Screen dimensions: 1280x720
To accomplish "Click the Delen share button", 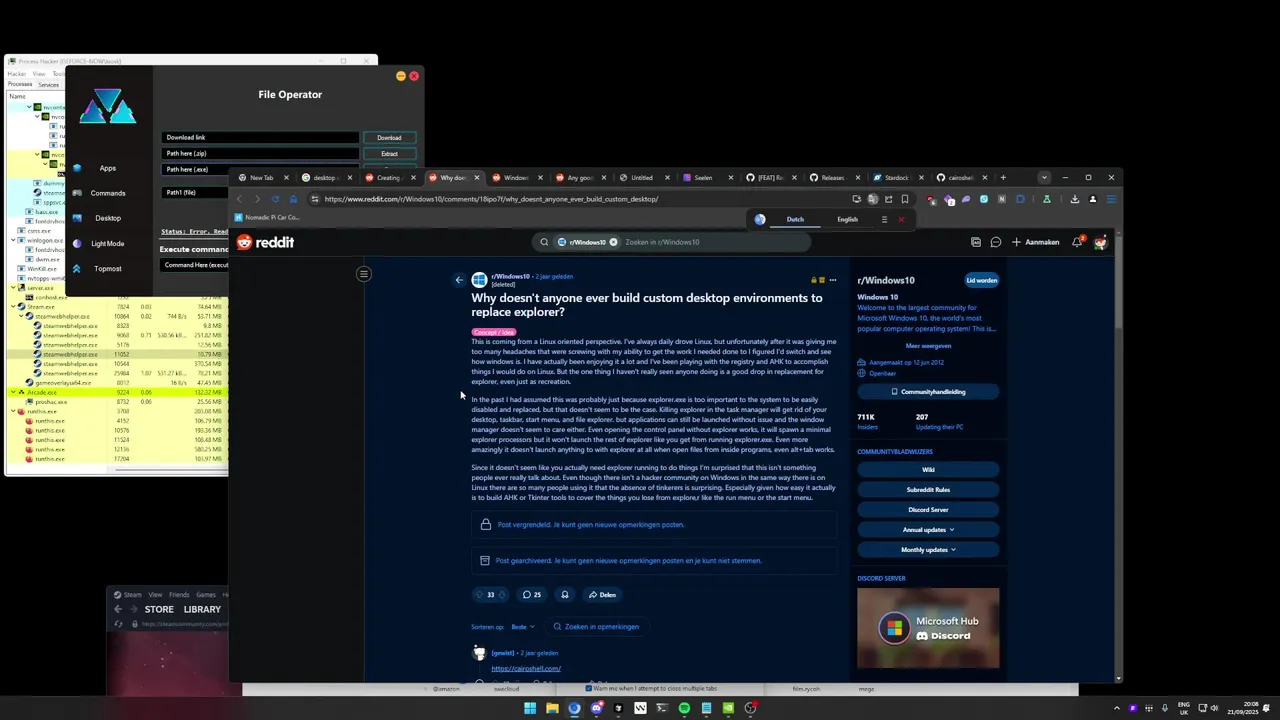I will [x=602, y=595].
